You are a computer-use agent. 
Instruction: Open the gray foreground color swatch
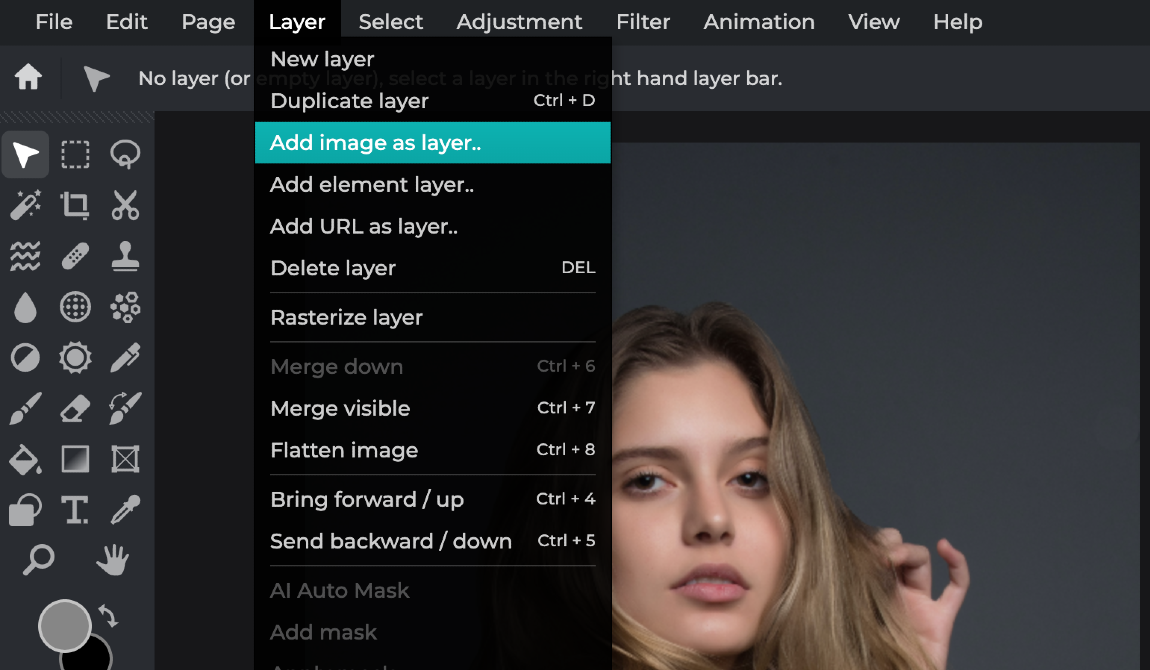coord(64,626)
